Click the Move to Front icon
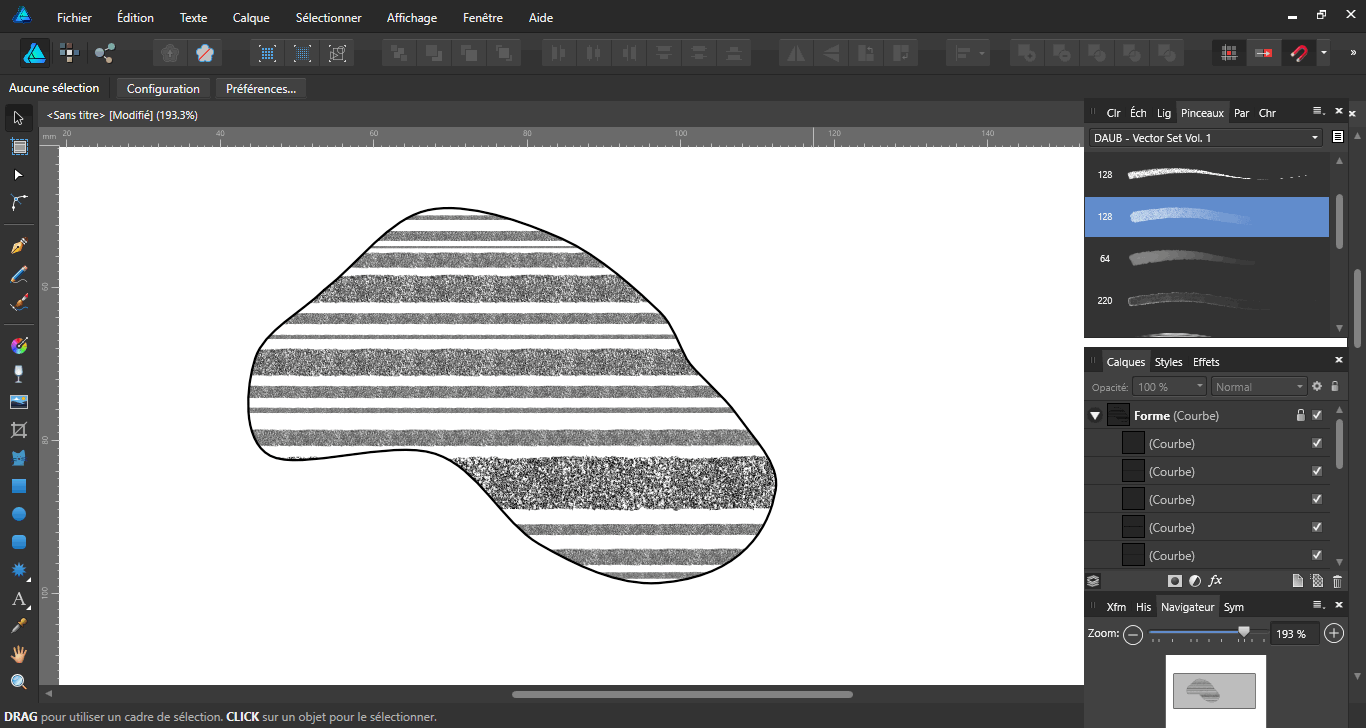 point(503,53)
